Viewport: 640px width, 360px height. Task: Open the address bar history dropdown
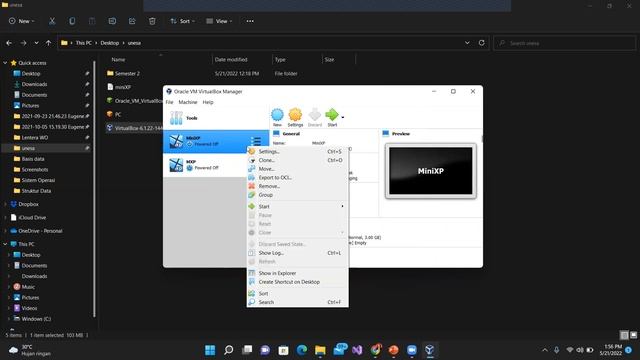tap(467, 43)
